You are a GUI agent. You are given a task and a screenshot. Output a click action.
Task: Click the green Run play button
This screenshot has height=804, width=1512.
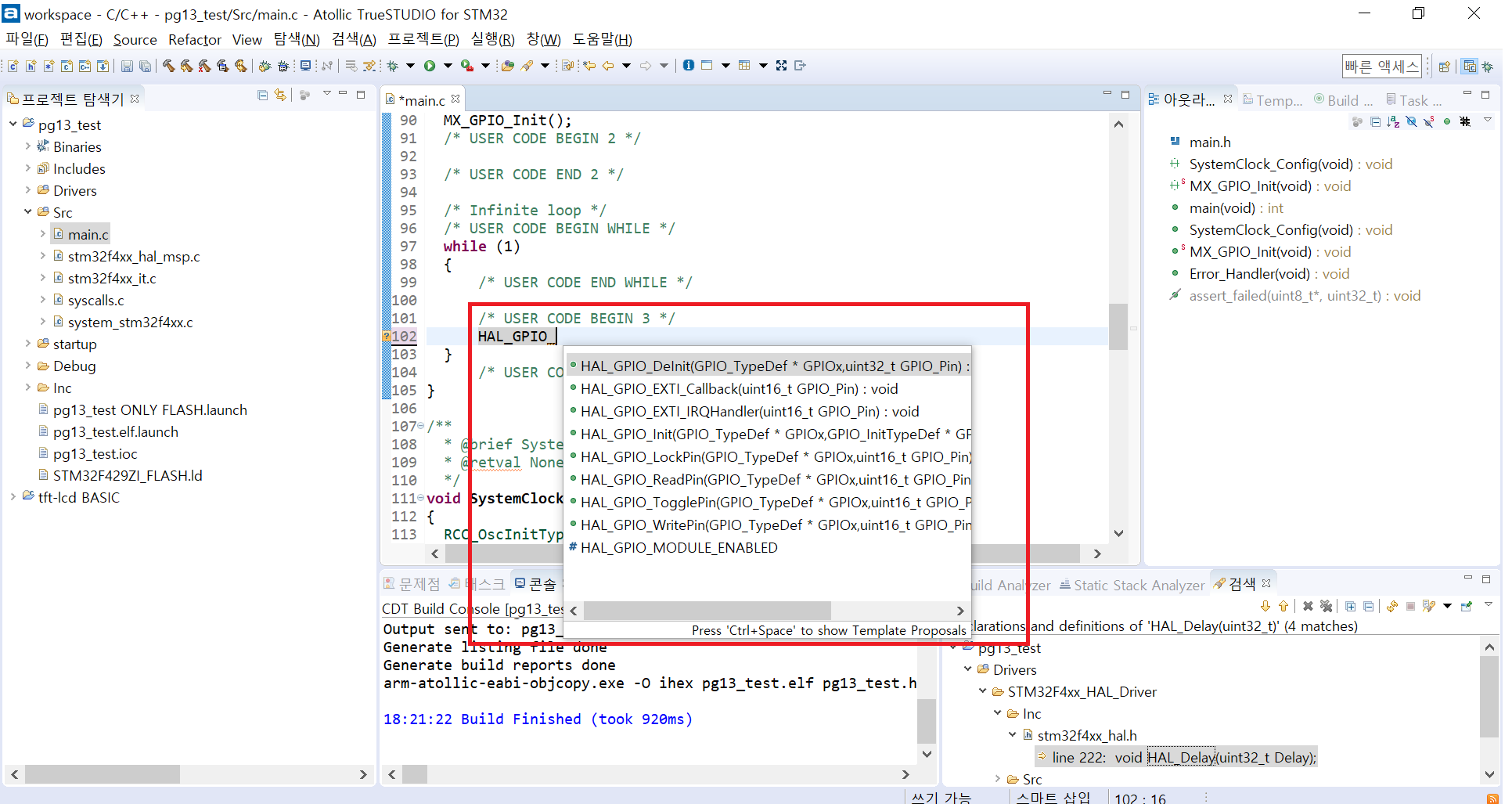pyautogui.click(x=430, y=66)
